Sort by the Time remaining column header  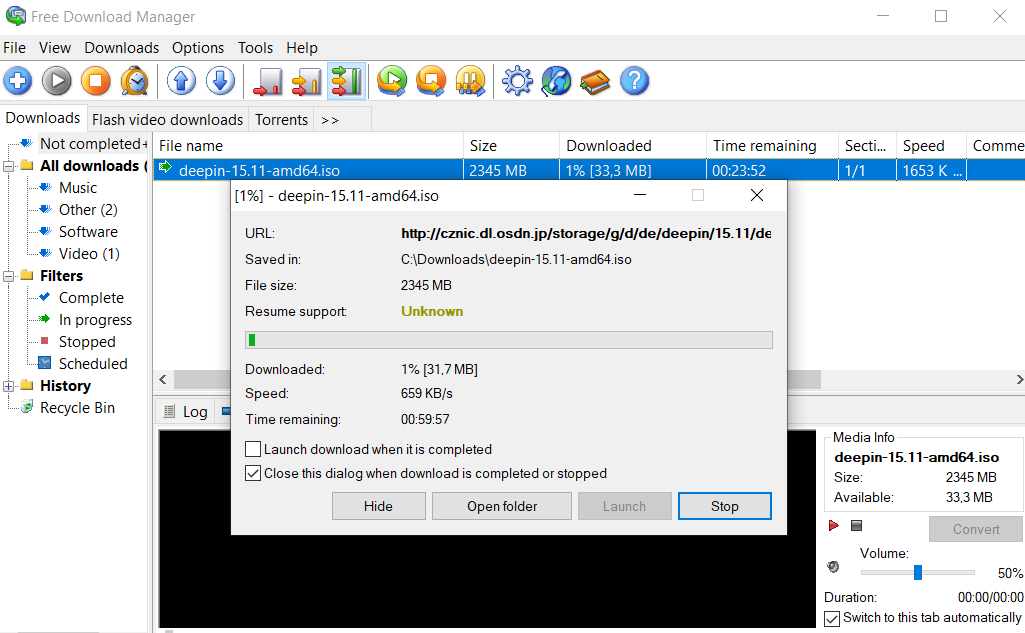click(x=772, y=146)
